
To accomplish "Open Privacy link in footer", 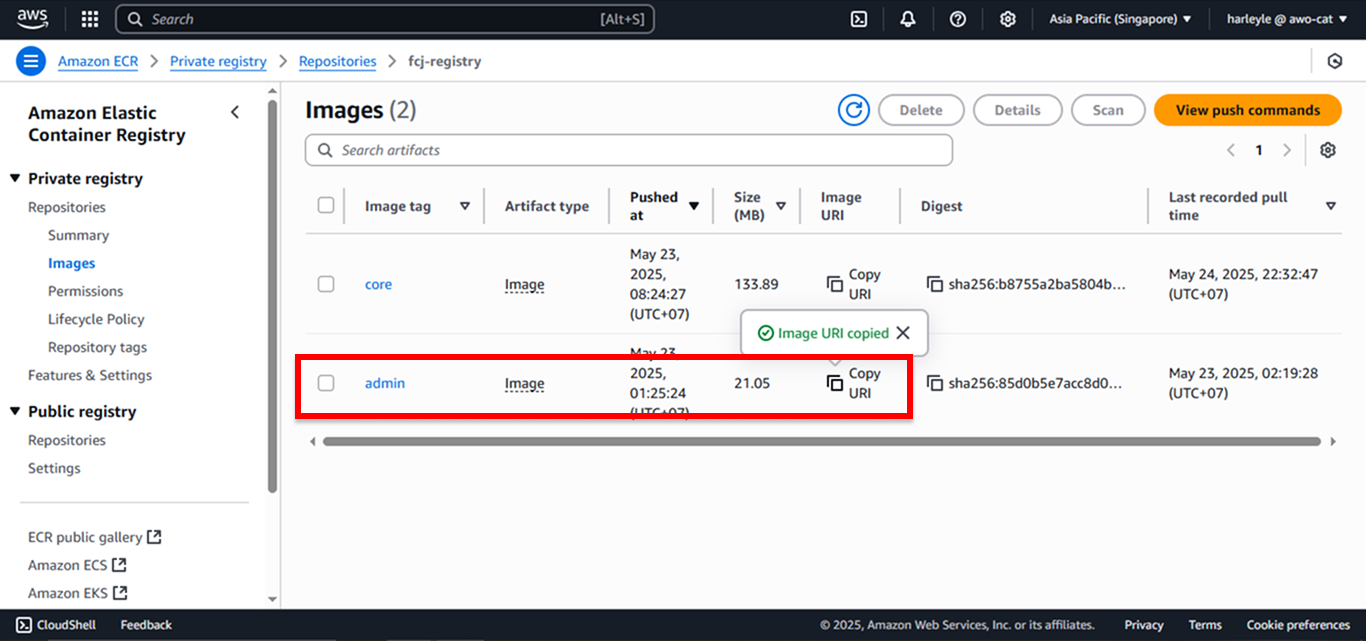I will click(x=1144, y=625).
